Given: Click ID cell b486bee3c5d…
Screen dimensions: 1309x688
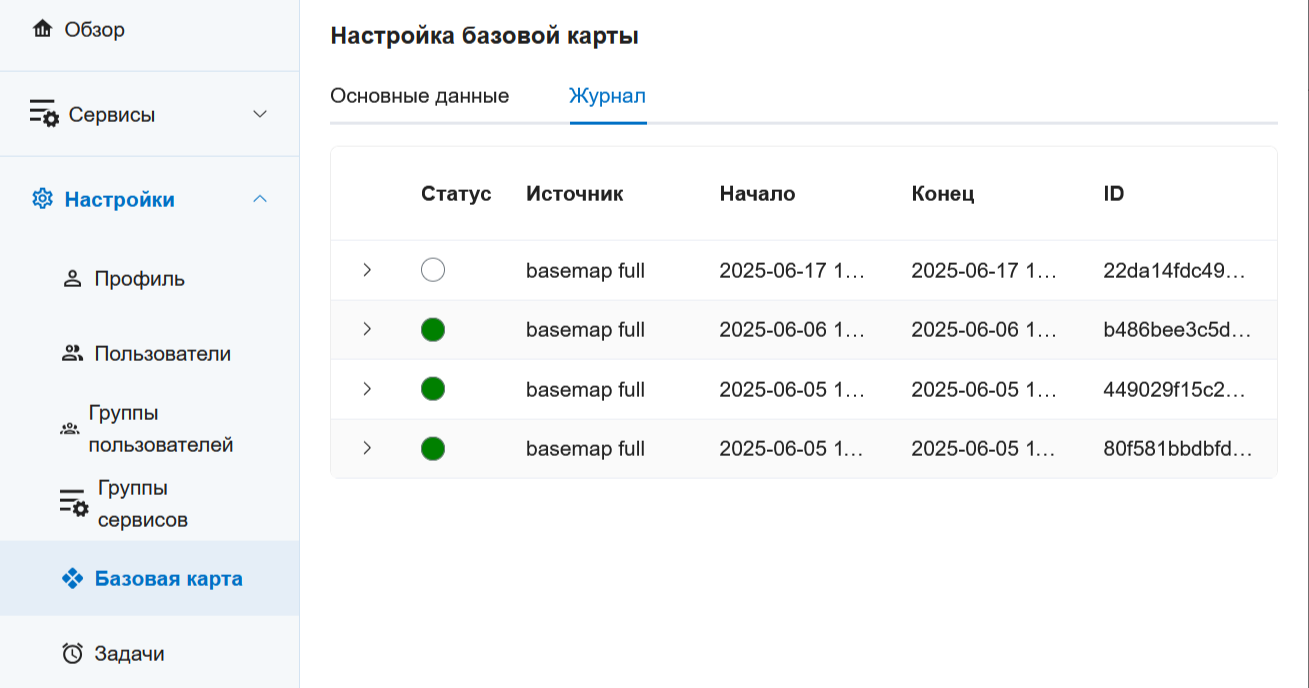Looking at the screenshot, I should pyautogui.click(x=1177, y=330).
